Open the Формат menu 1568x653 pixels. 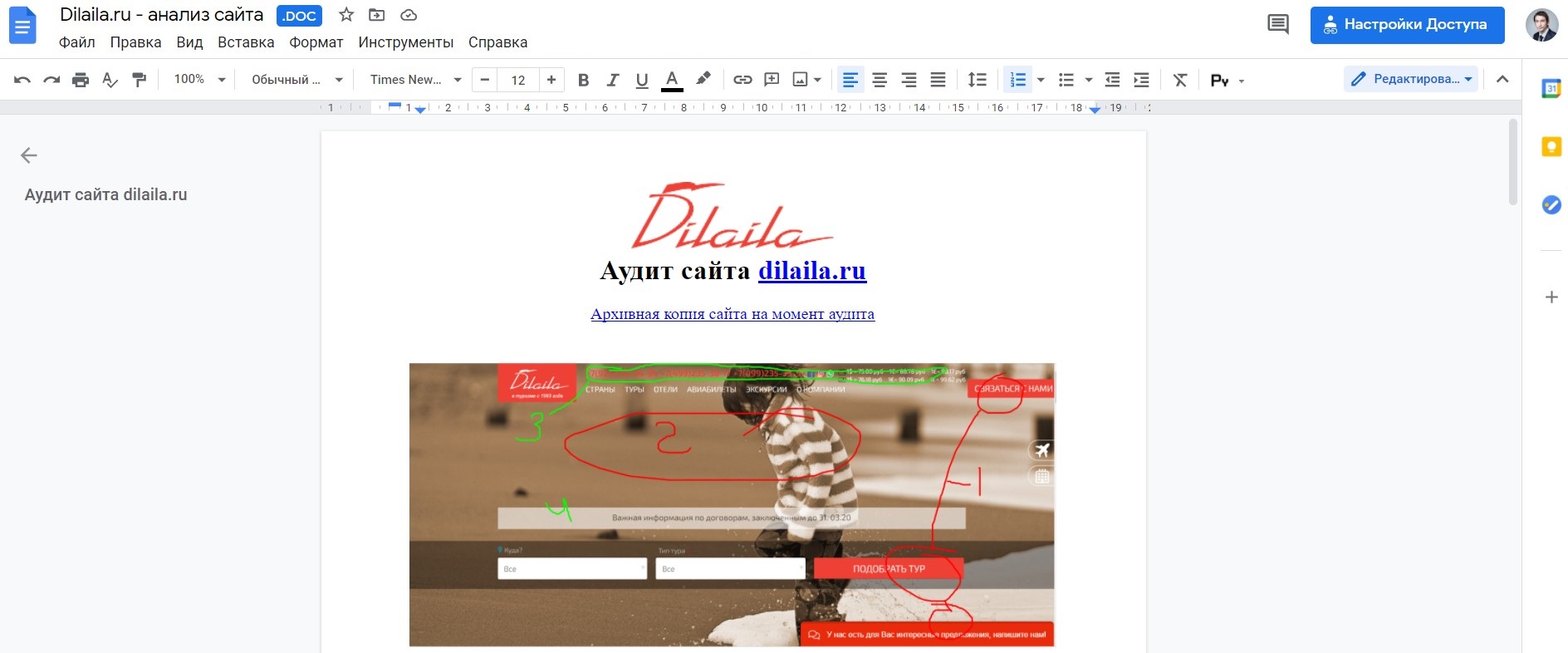click(316, 42)
